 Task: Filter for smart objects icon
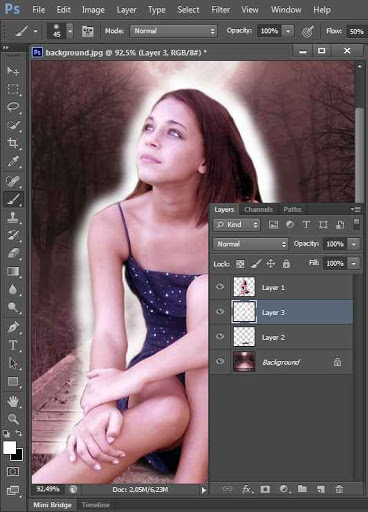(x=340, y=225)
